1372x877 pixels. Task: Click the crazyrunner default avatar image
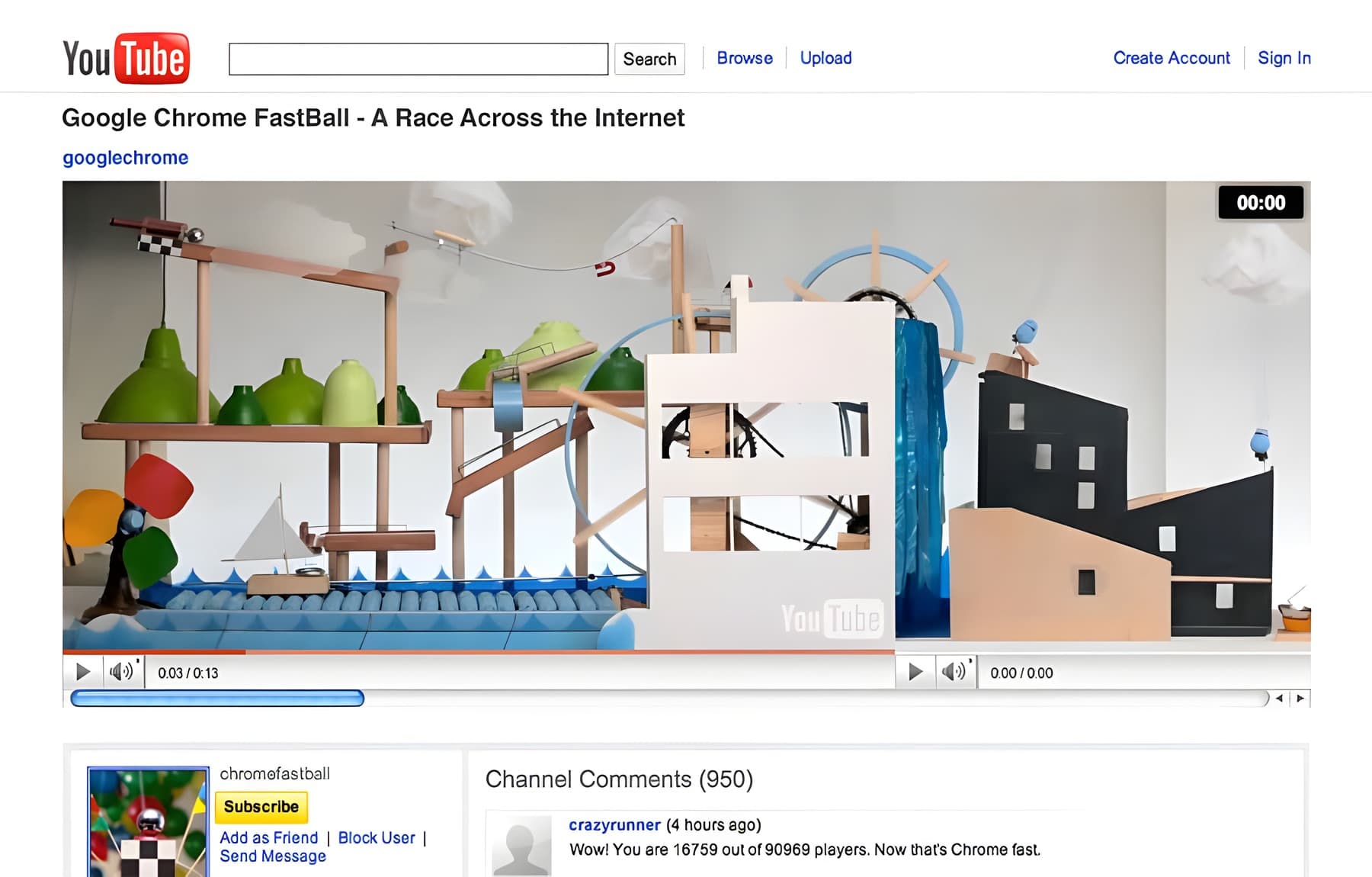522,846
